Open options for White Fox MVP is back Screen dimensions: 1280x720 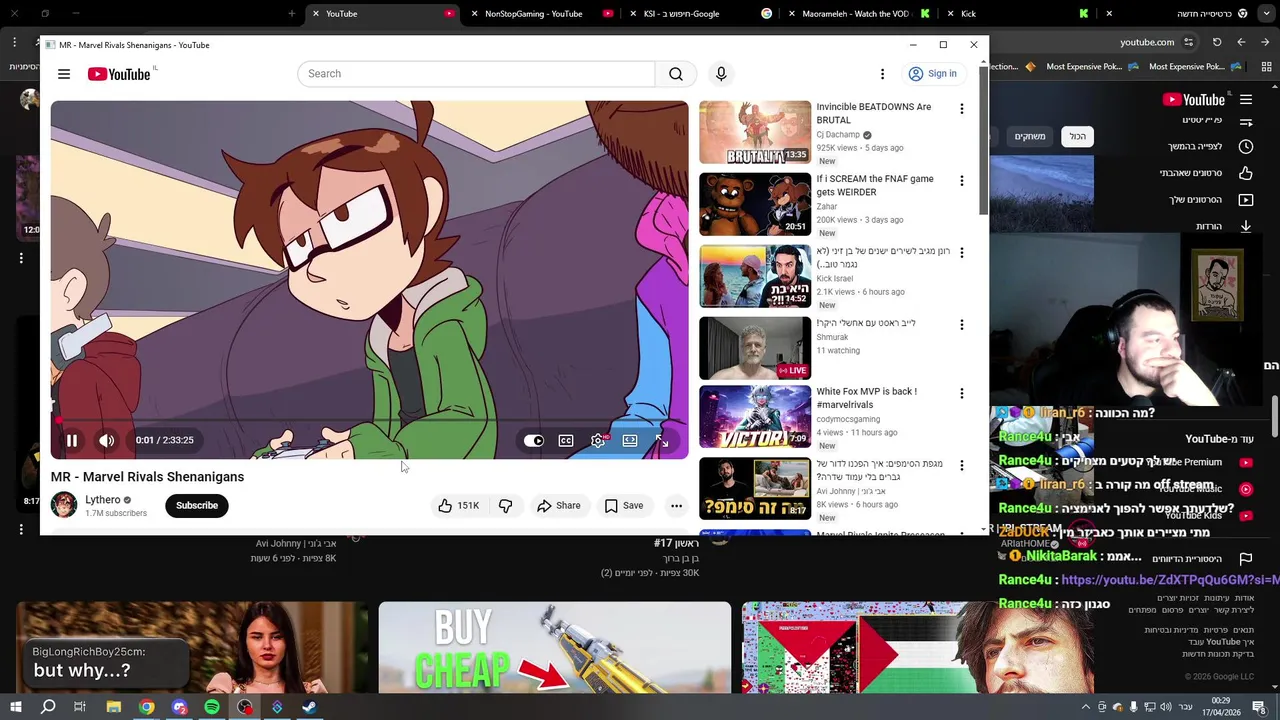962,394
